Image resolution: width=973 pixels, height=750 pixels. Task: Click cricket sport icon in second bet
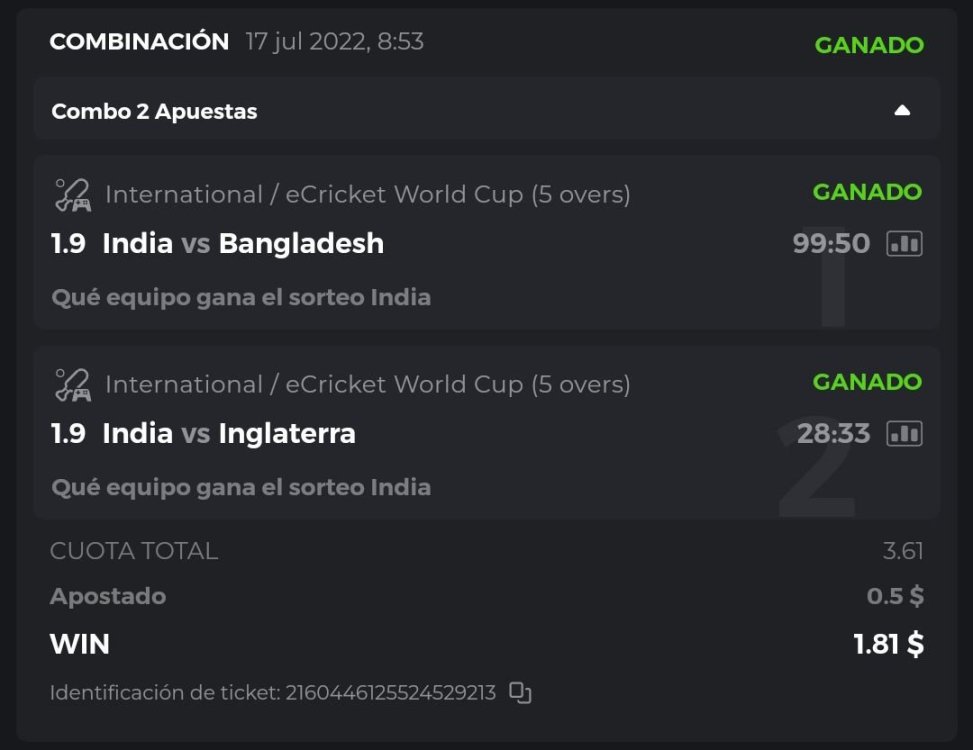click(72, 384)
